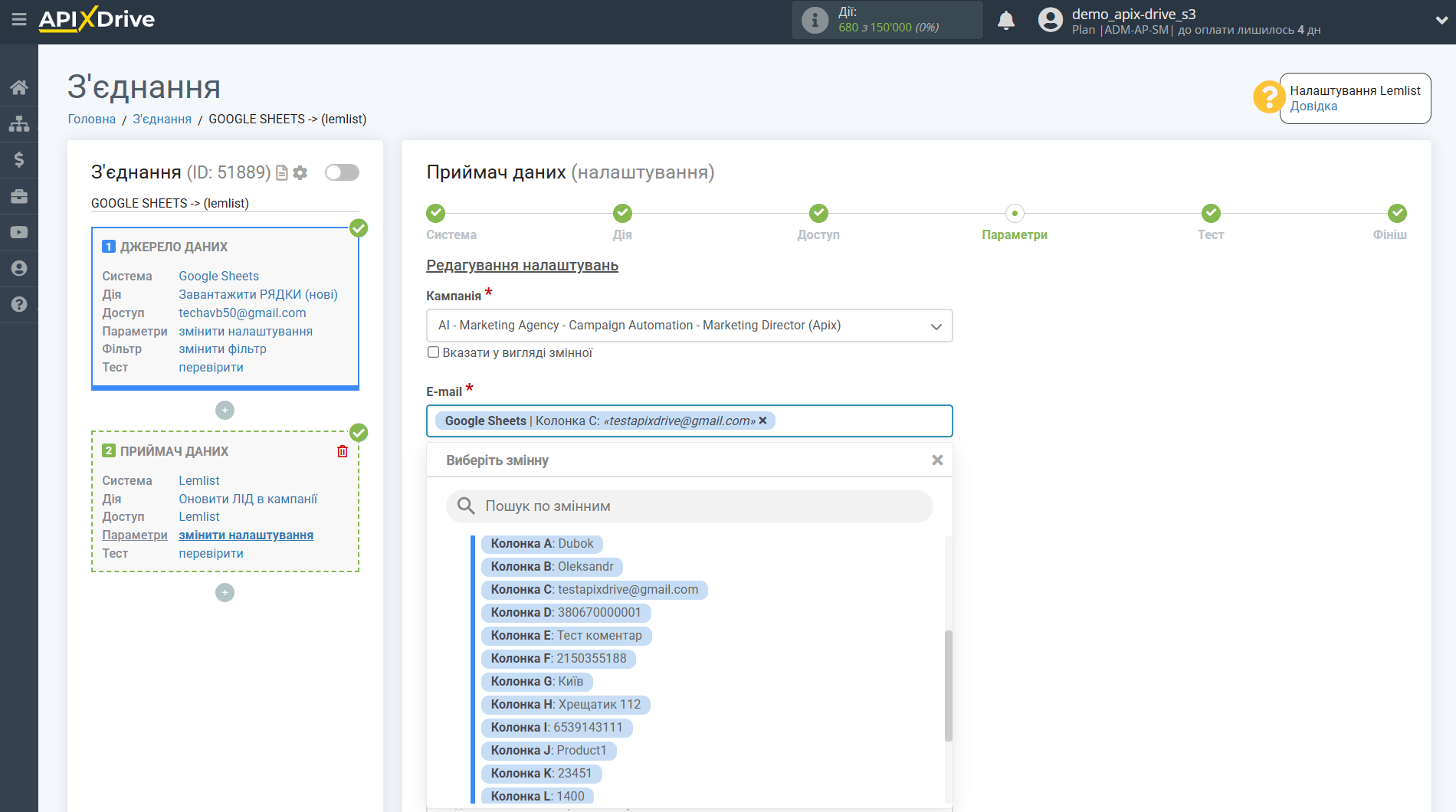Screen dimensions: 1456x812
Task: Select variable Колонка D: 380670000001
Action: pyautogui.click(x=566, y=613)
